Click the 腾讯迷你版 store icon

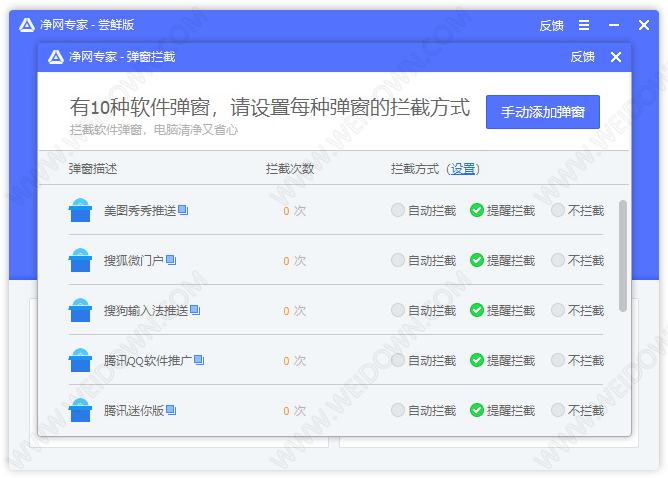click(80, 410)
